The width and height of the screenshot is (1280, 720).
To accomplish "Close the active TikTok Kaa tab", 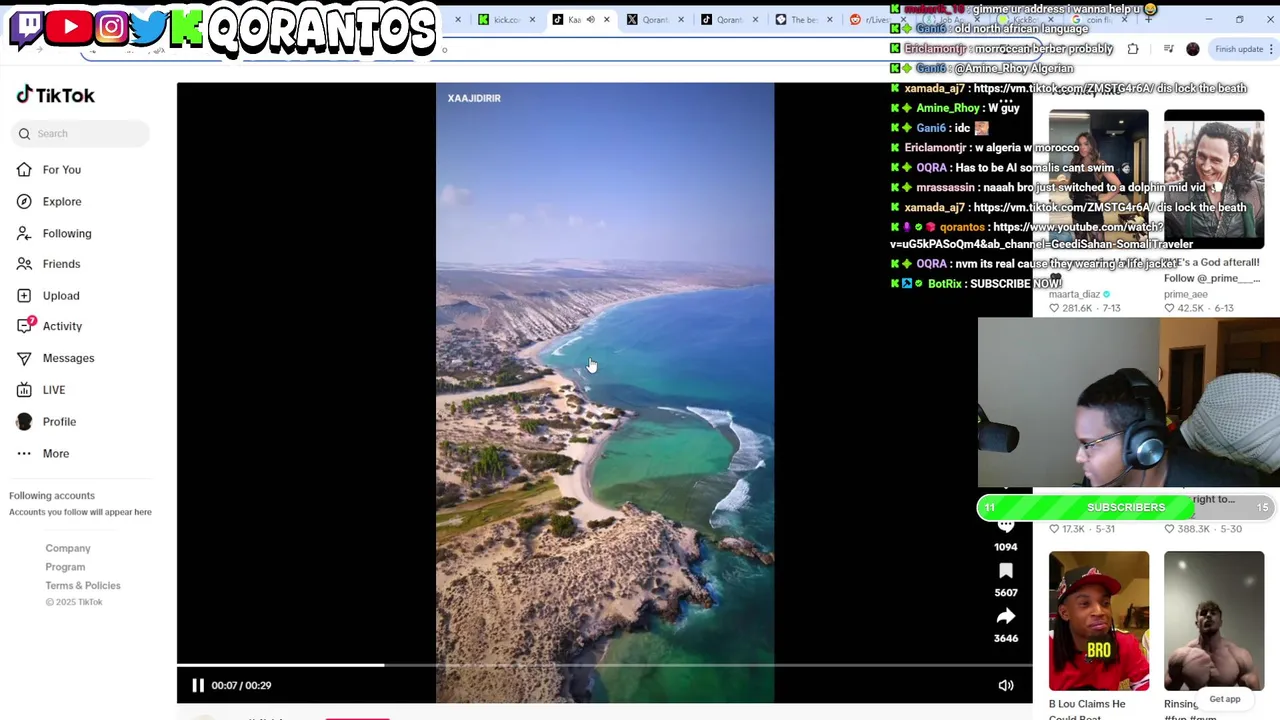I will coord(606,20).
